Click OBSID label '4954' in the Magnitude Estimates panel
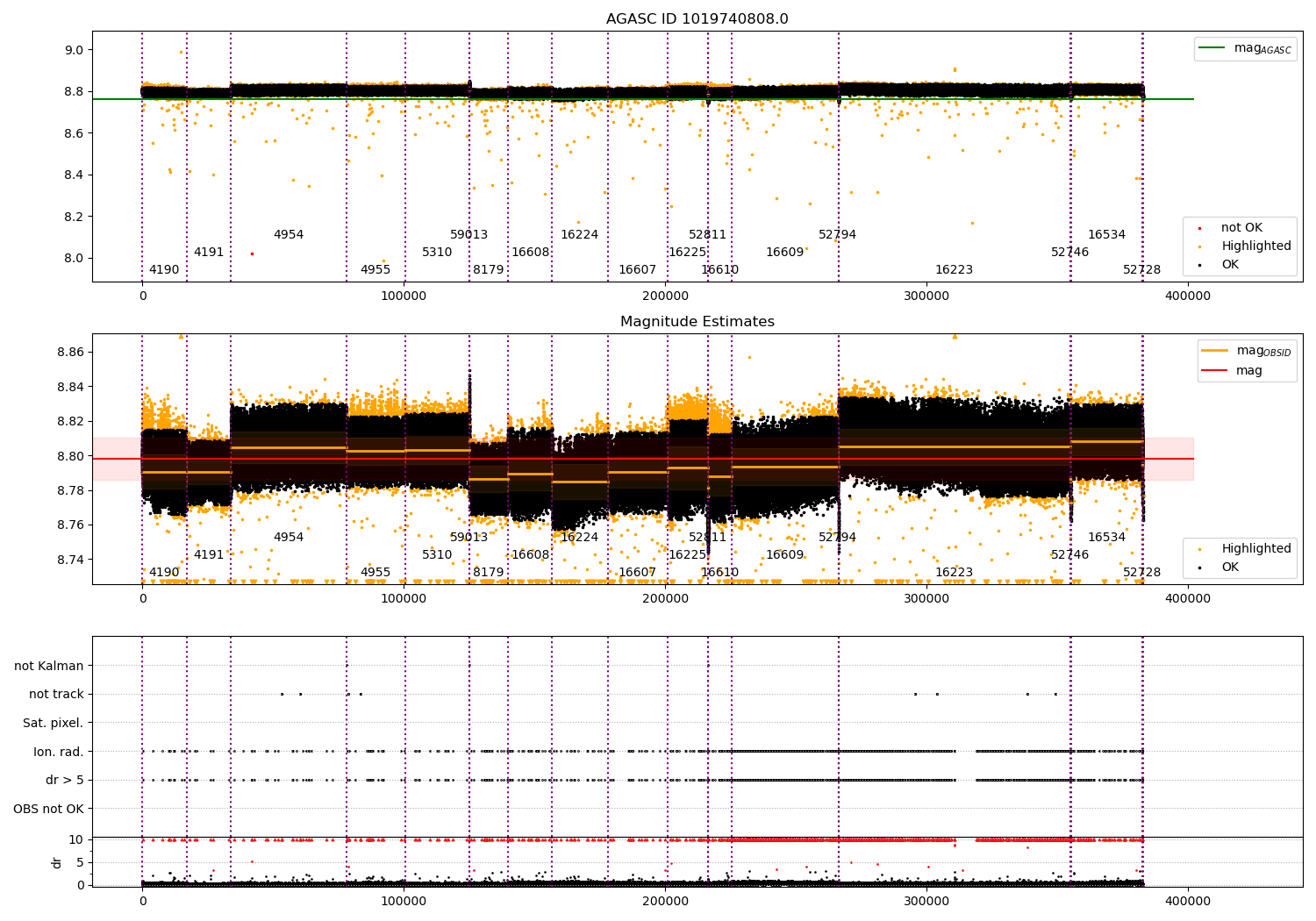 (289, 537)
